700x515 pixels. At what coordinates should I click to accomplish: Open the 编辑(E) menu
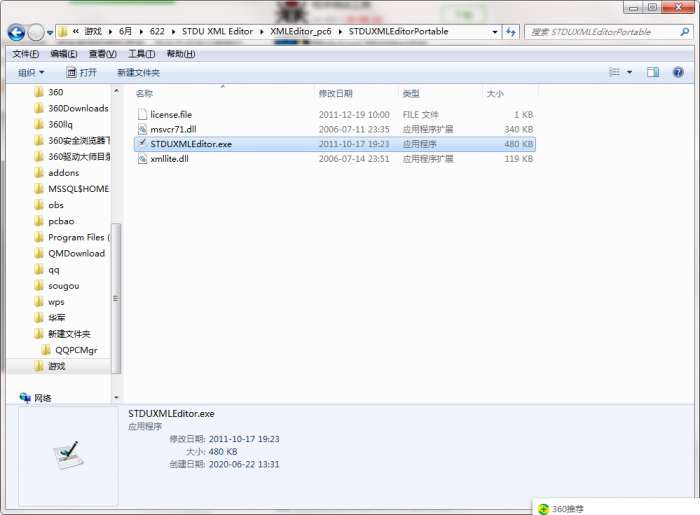pyautogui.click(x=64, y=54)
